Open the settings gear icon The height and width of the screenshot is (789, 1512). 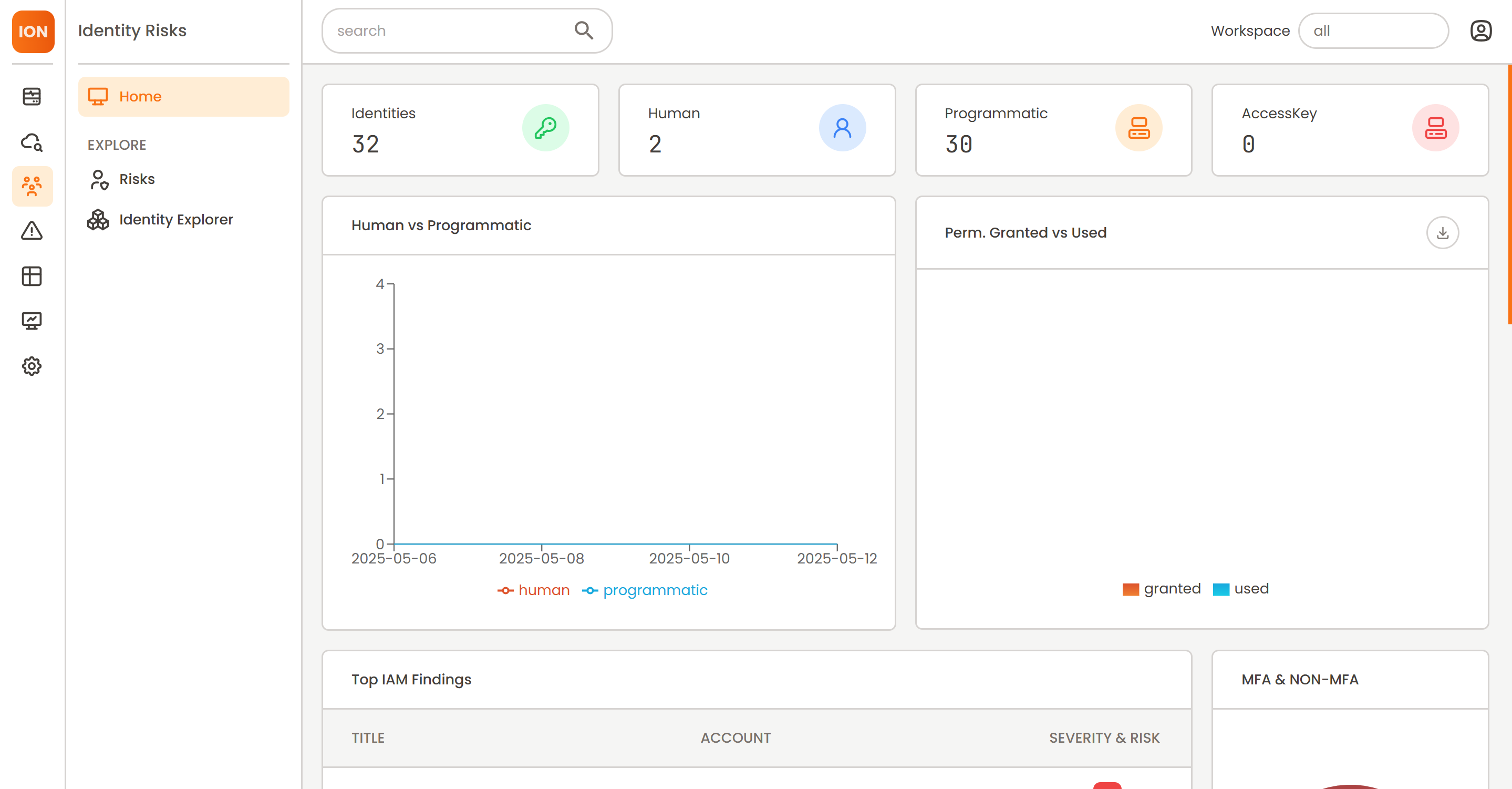tap(32, 366)
